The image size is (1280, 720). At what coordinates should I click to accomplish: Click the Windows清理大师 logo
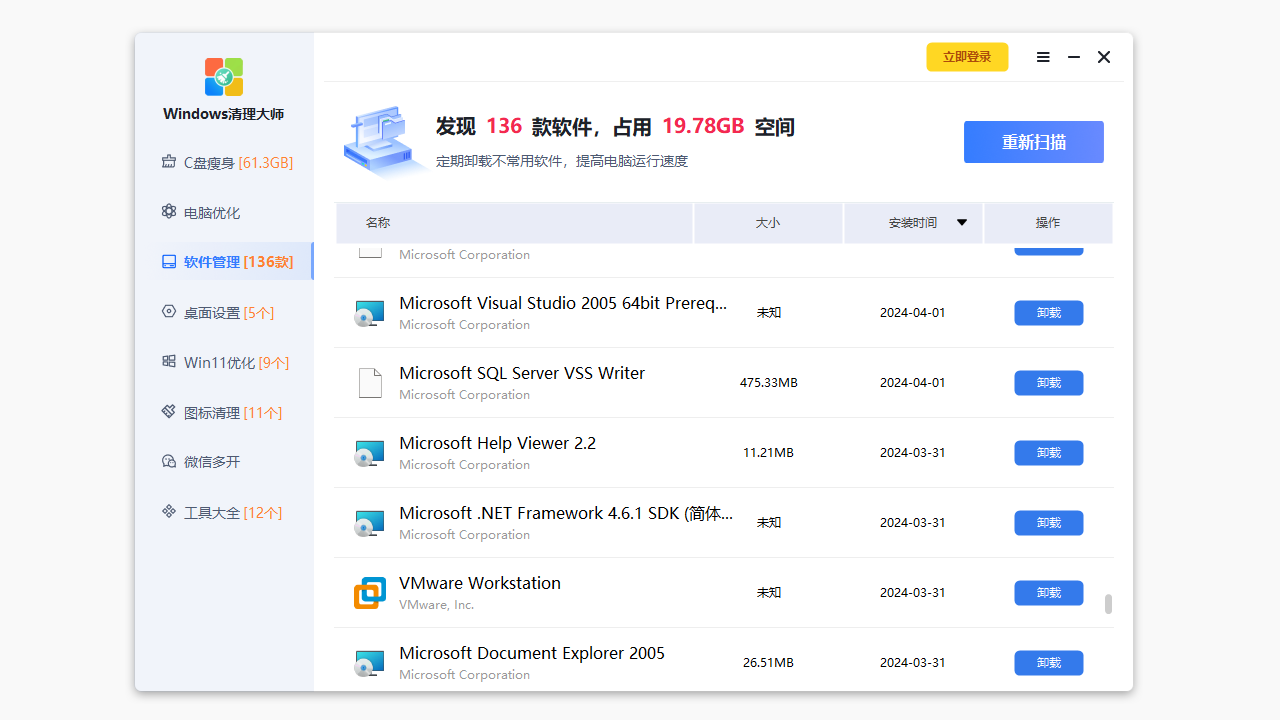pos(223,76)
